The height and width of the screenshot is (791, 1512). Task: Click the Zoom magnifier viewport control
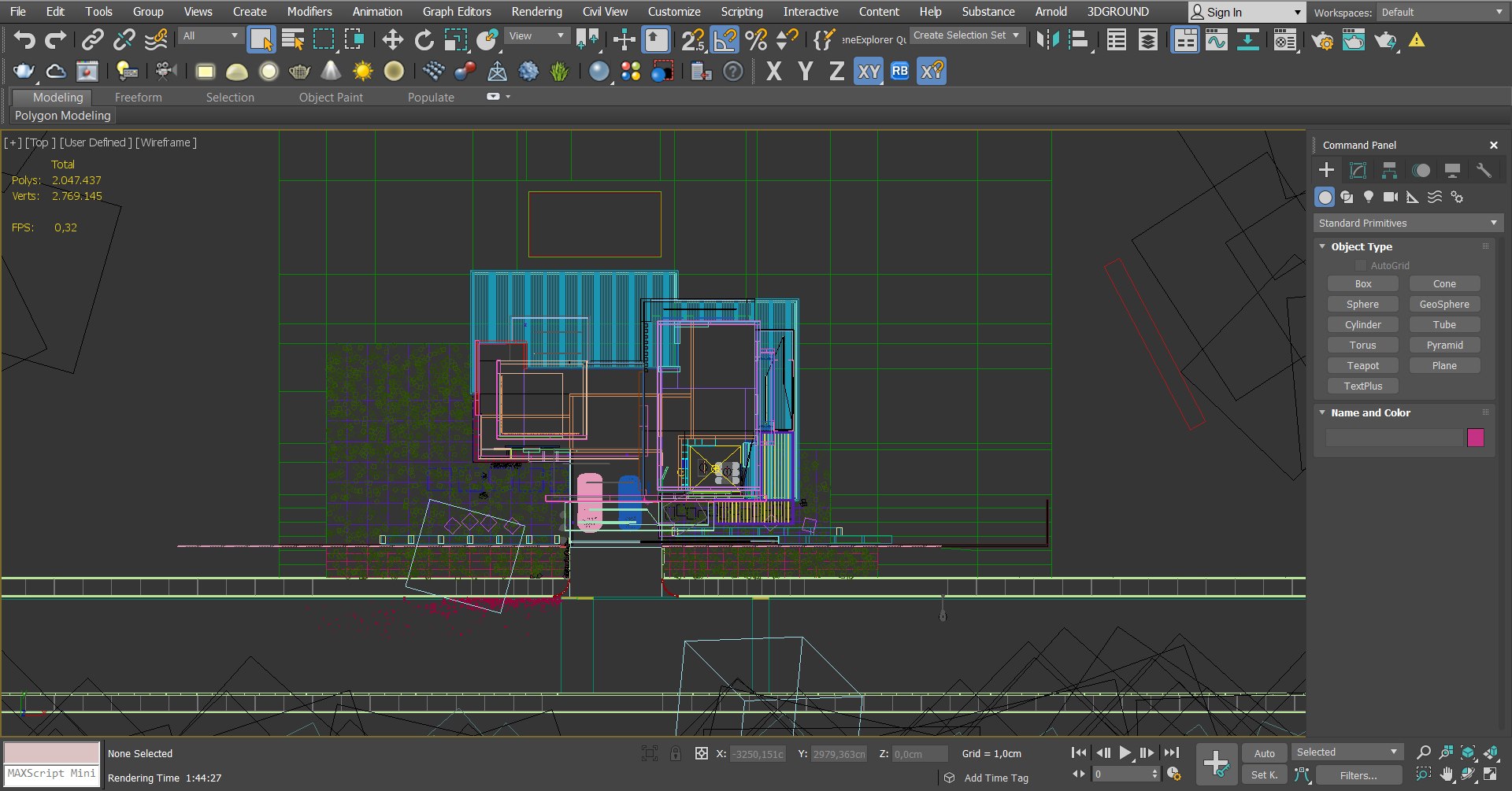1423,752
